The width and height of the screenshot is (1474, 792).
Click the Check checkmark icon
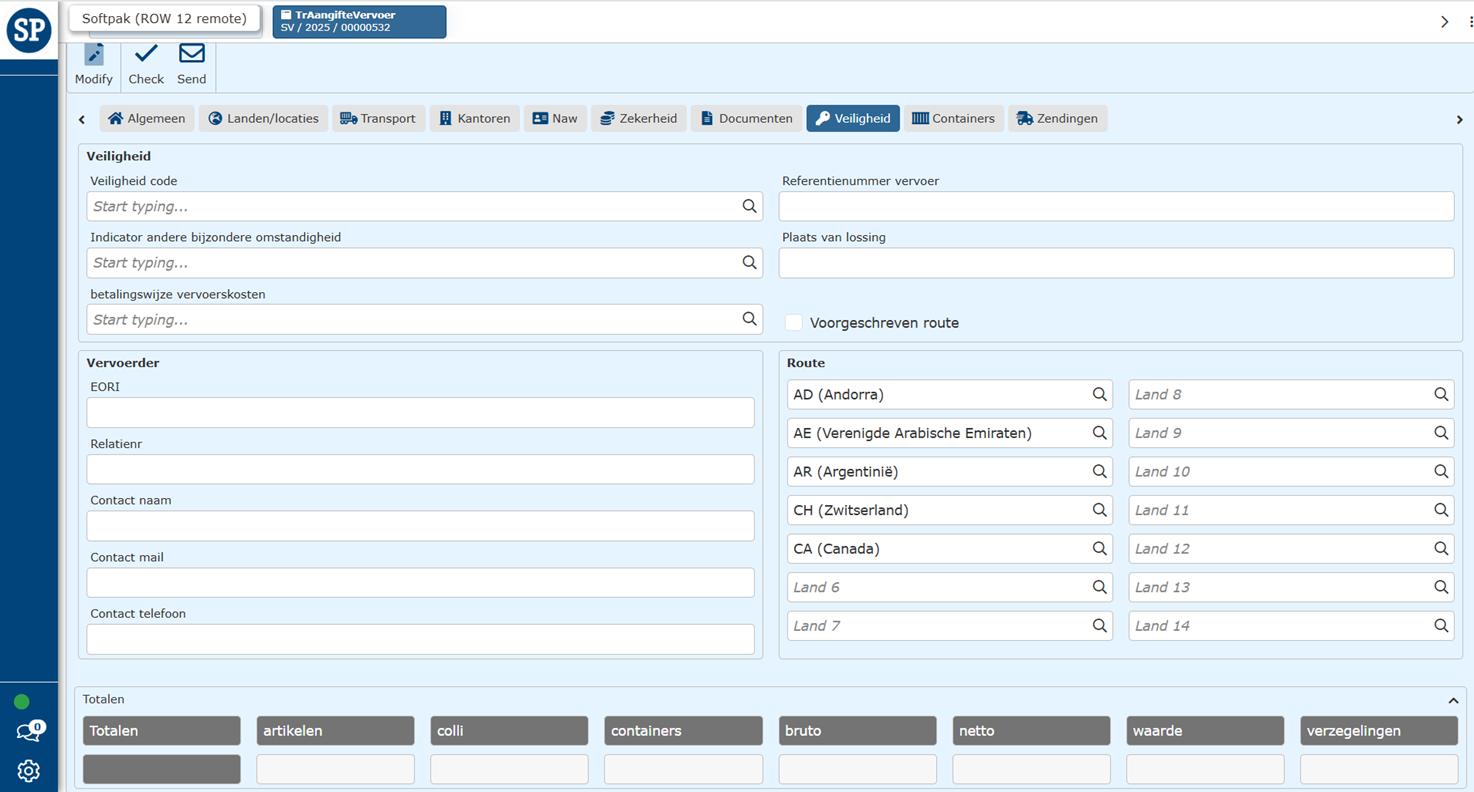(146, 54)
